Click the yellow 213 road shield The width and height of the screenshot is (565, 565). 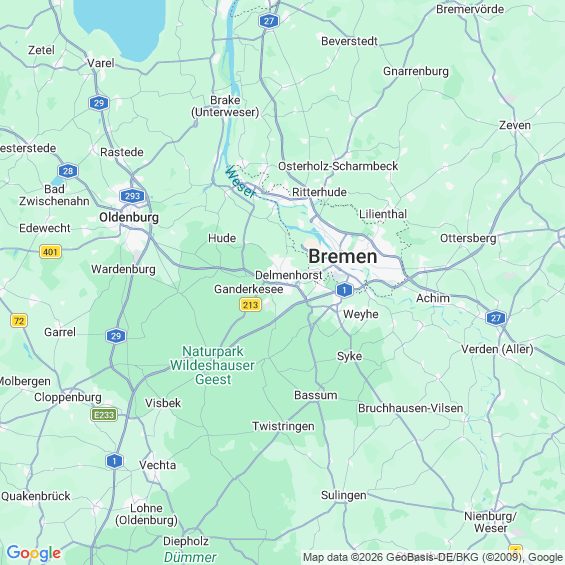click(x=250, y=305)
